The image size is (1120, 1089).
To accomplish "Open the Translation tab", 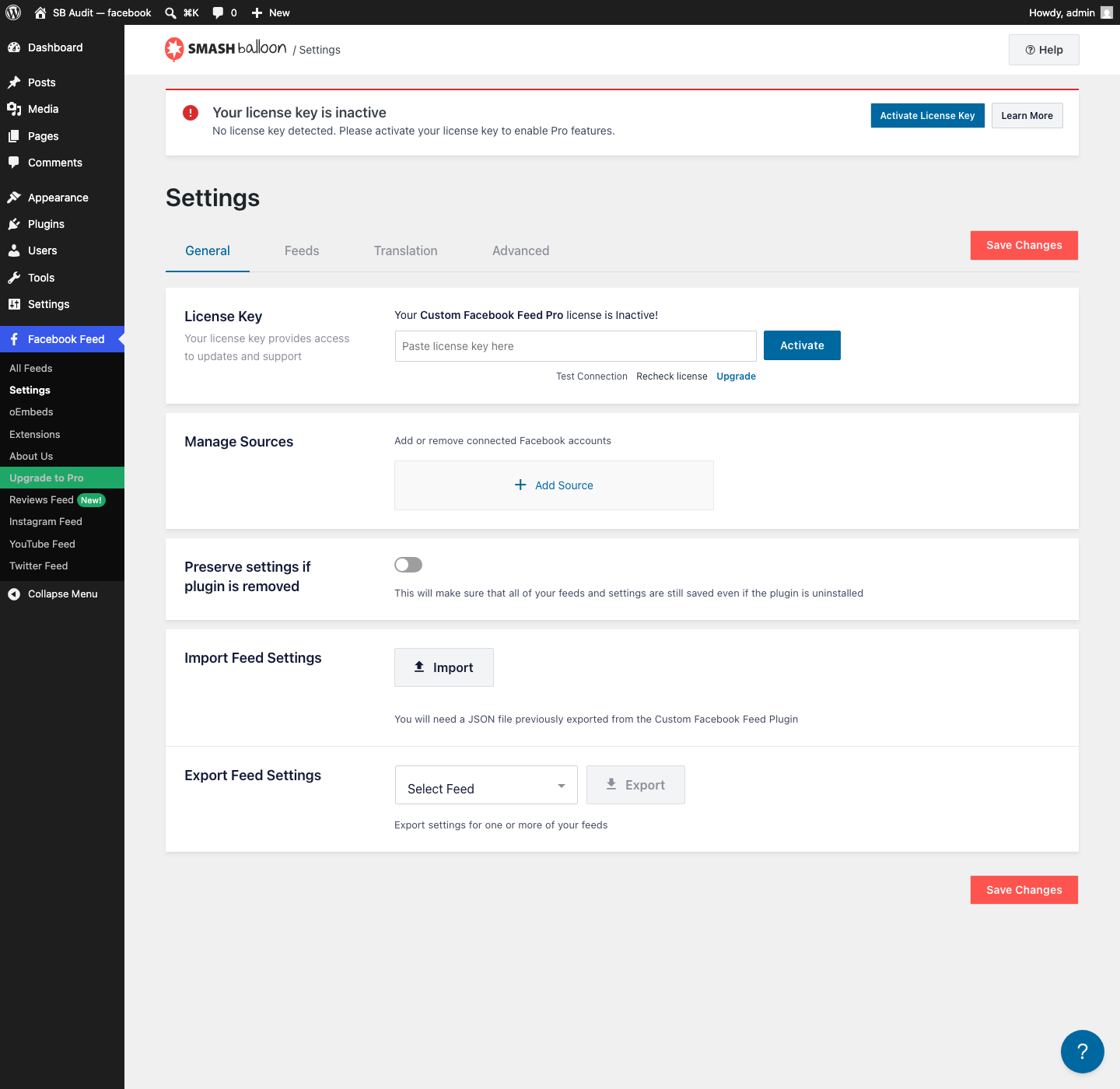I will coord(406,250).
